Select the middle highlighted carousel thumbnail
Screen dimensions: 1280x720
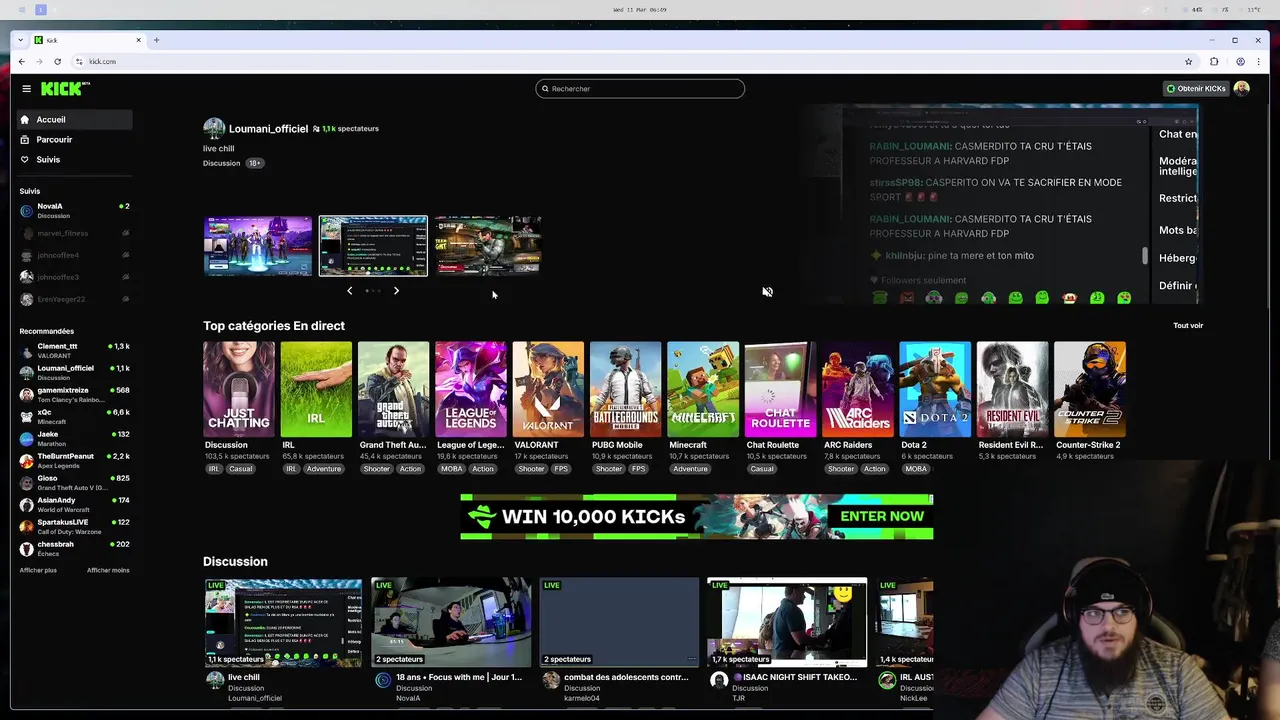pyautogui.click(x=373, y=245)
